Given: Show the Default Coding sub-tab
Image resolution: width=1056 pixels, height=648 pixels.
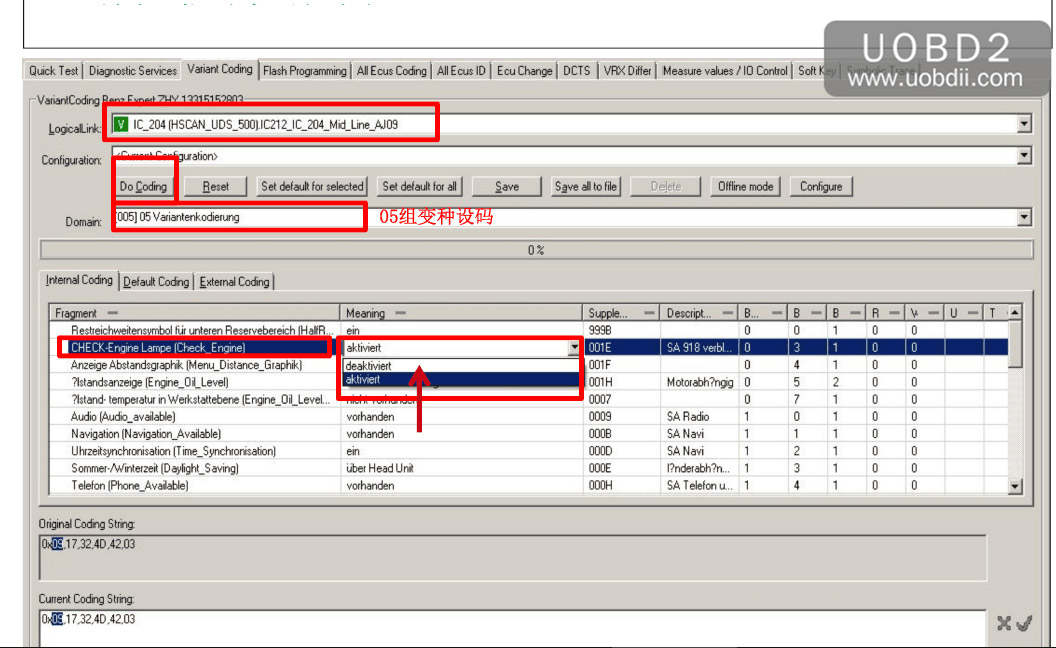Looking at the screenshot, I should pos(156,282).
